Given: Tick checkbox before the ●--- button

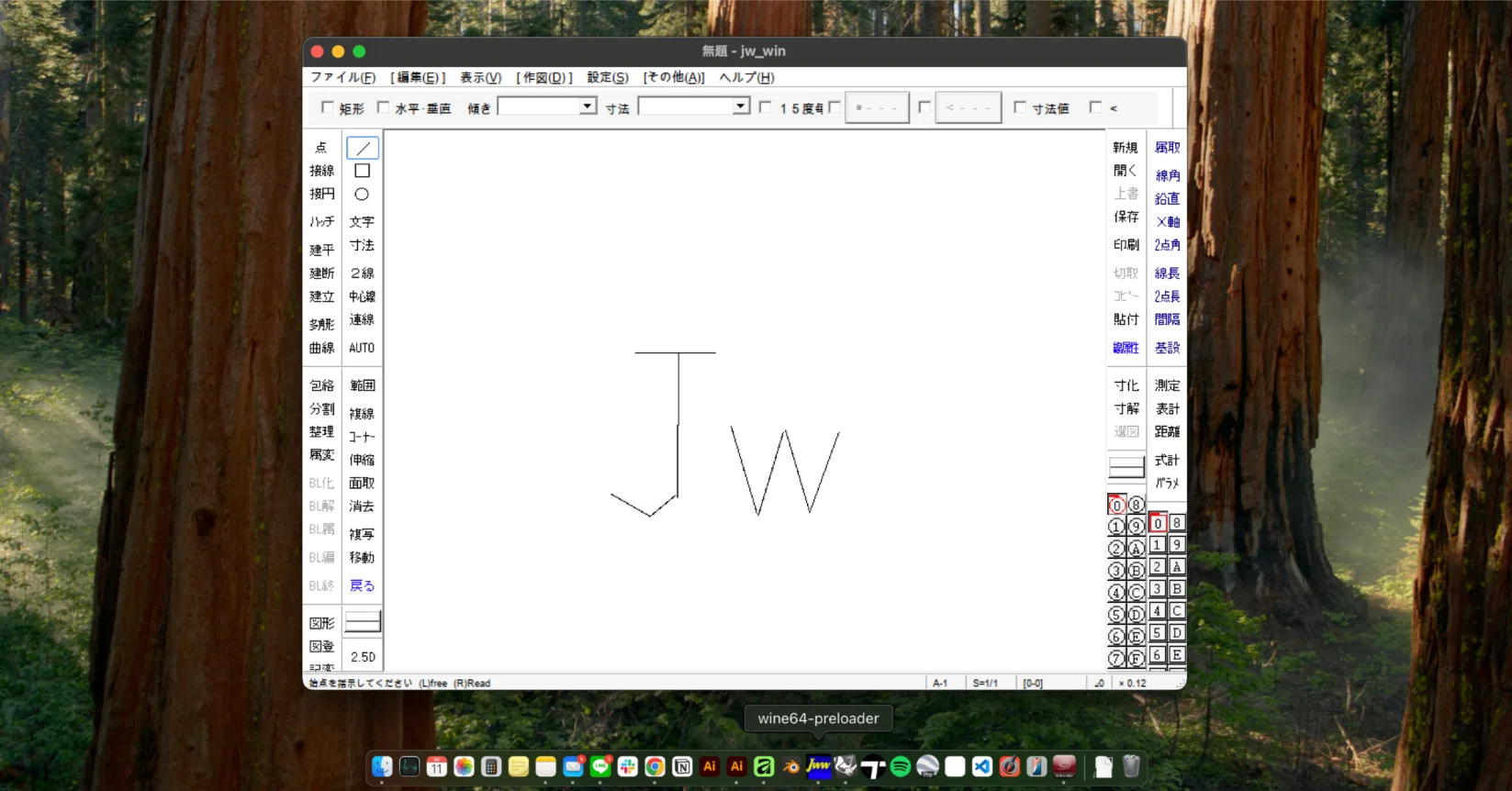Looking at the screenshot, I should coord(834,107).
